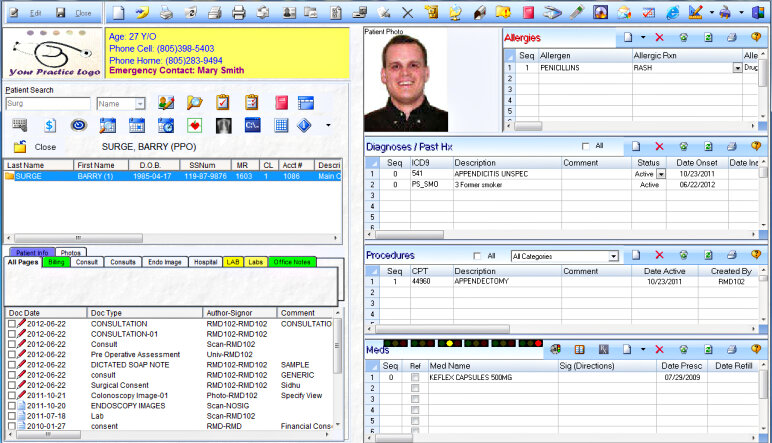The width and height of the screenshot is (772, 443).
Task: Delete allergy with red X icon
Action: 661,37
